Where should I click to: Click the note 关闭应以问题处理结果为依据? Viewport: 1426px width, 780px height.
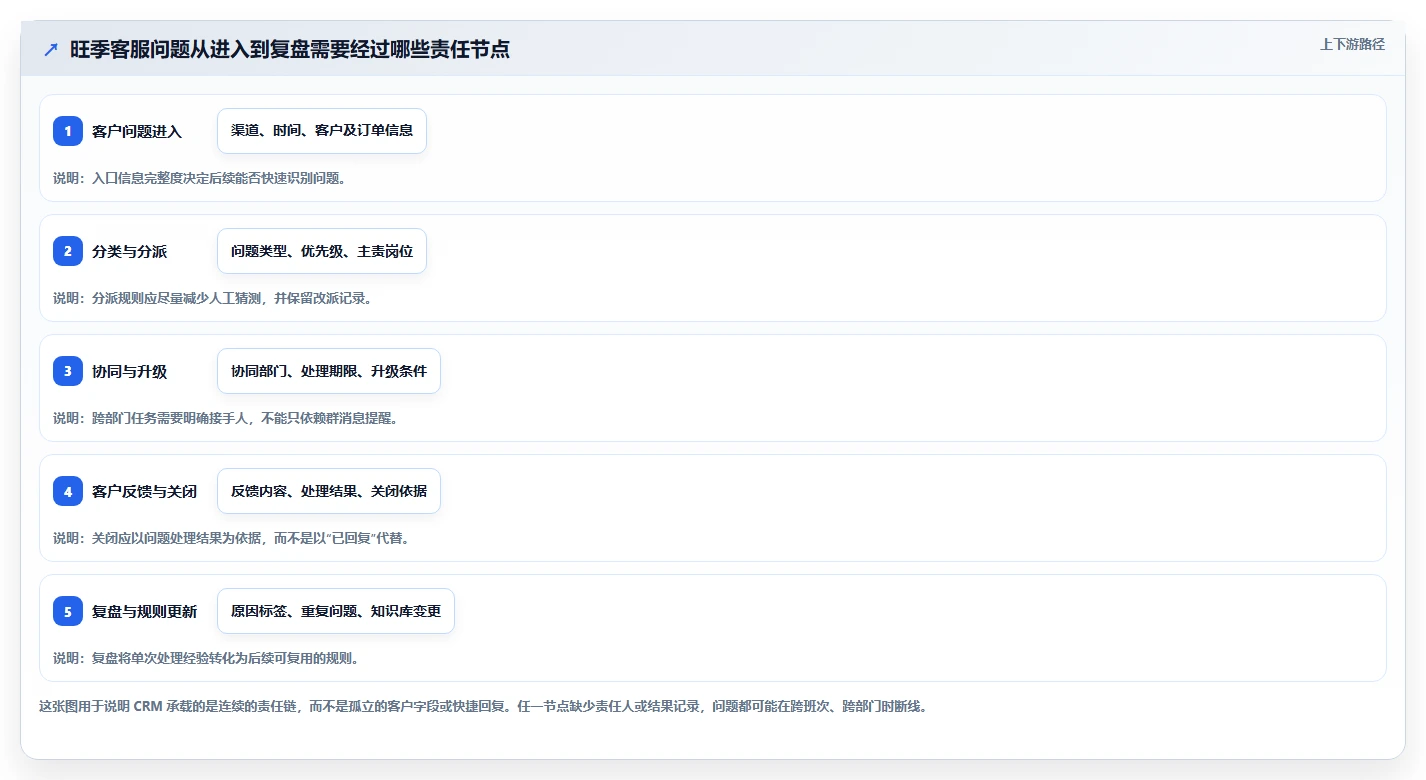tap(231, 538)
